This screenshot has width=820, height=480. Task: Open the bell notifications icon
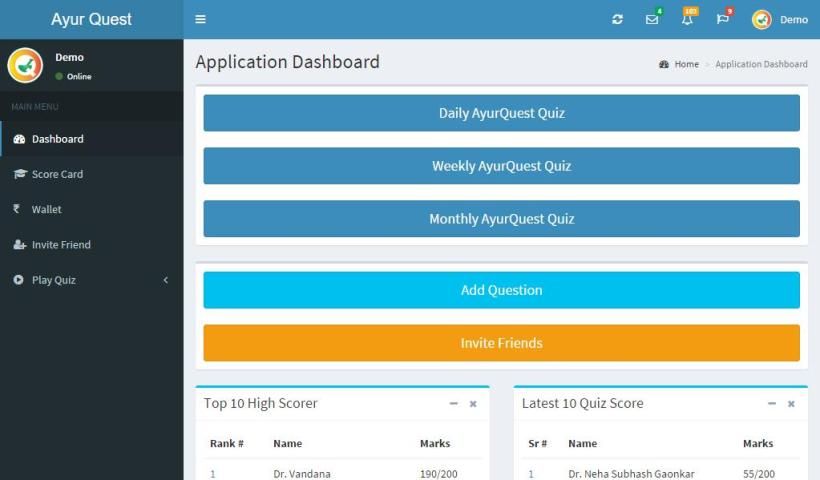click(x=687, y=20)
